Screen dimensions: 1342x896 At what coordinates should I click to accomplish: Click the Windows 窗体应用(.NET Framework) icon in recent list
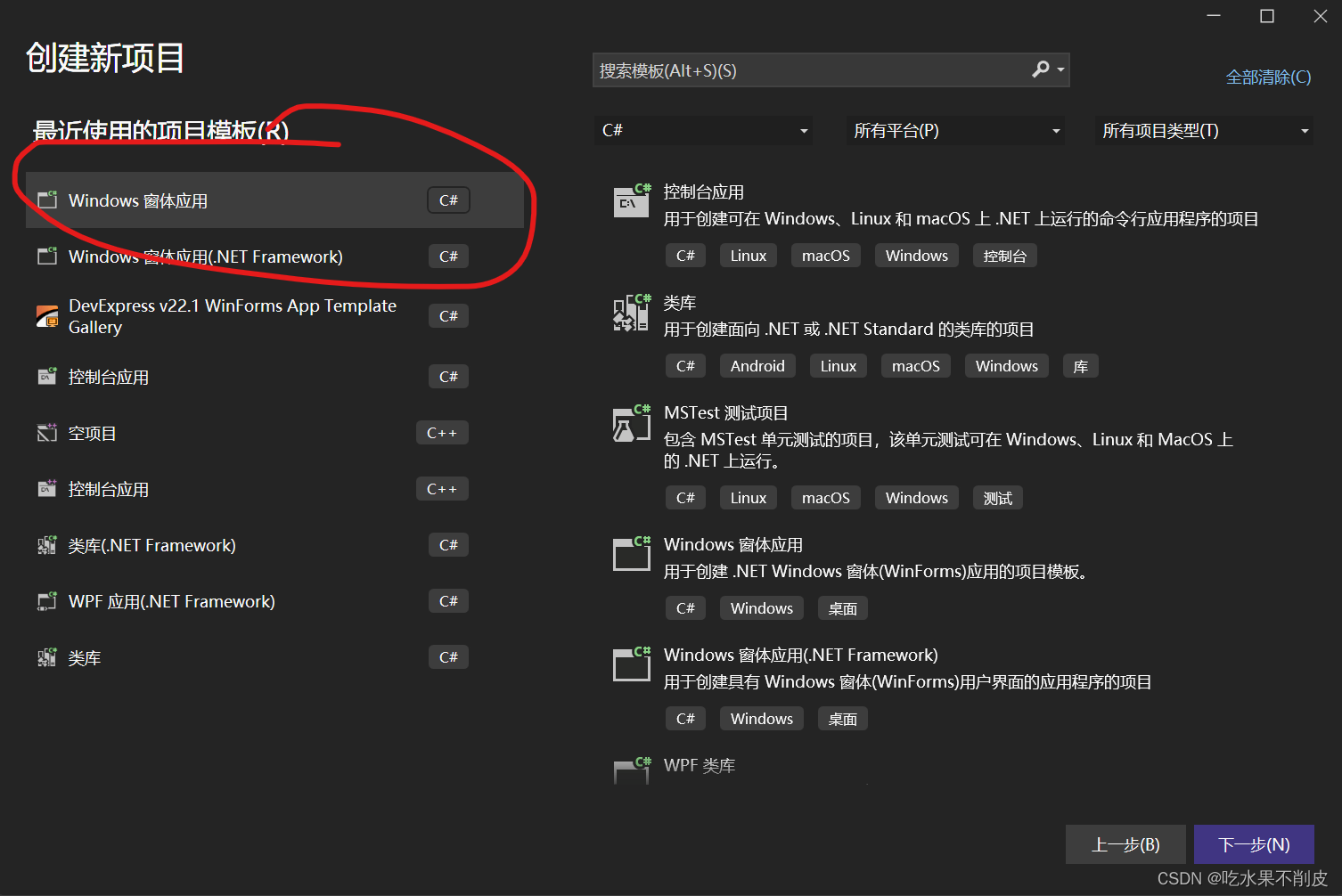click(47, 257)
